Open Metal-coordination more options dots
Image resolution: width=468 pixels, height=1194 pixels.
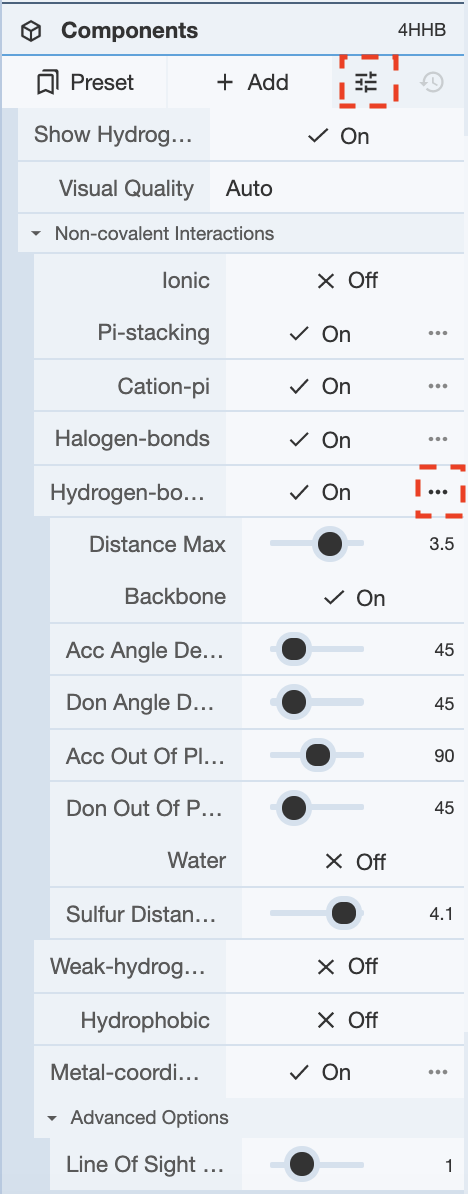[438, 1072]
